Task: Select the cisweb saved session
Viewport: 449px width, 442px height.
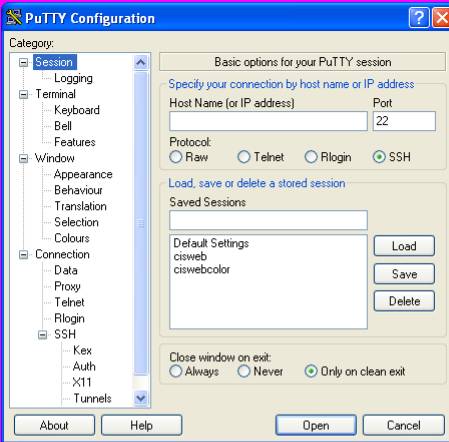Action: pyautogui.click(x=190, y=256)
